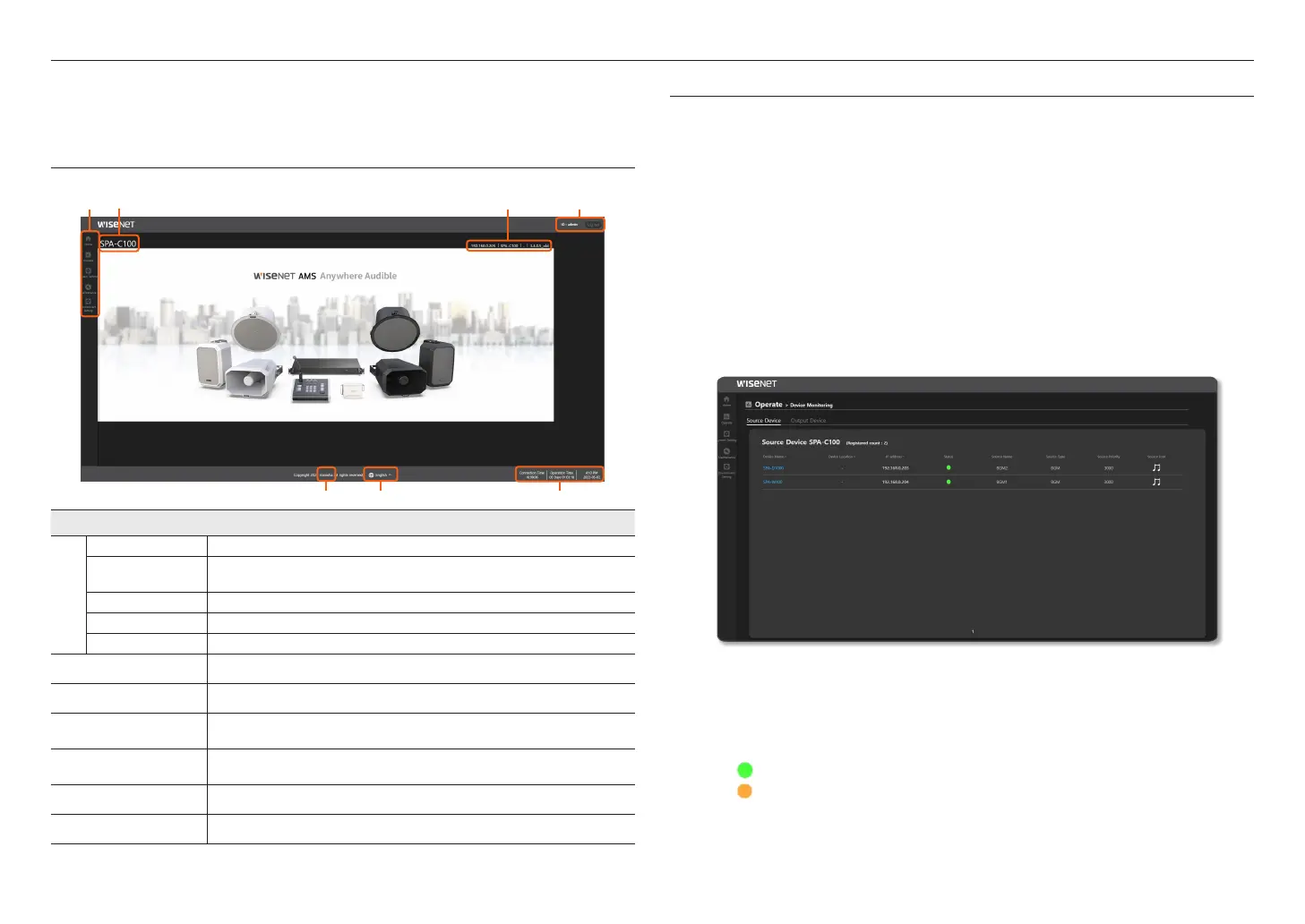The image size is (1305, 924).
Task: Switch to the Output Device tab
Action: pos(808,421)
